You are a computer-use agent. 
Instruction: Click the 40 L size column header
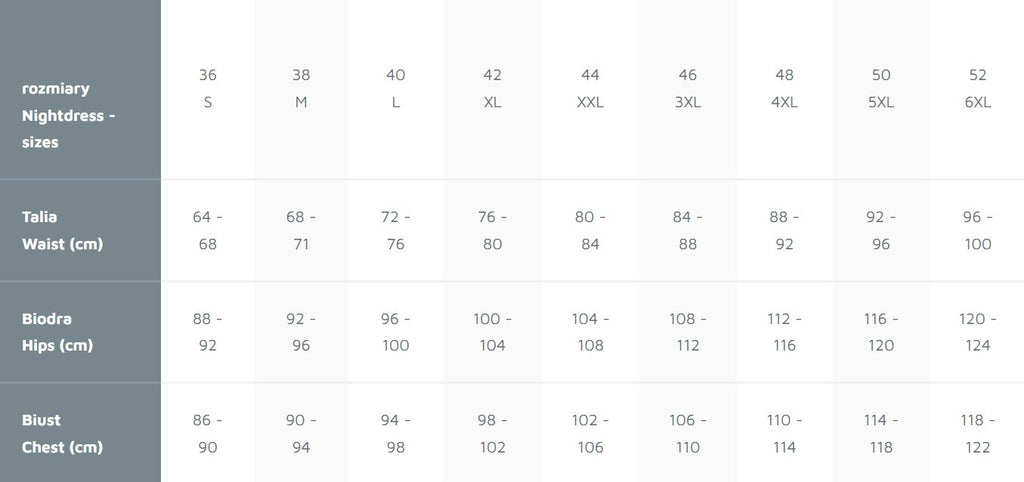coord(396,88)
